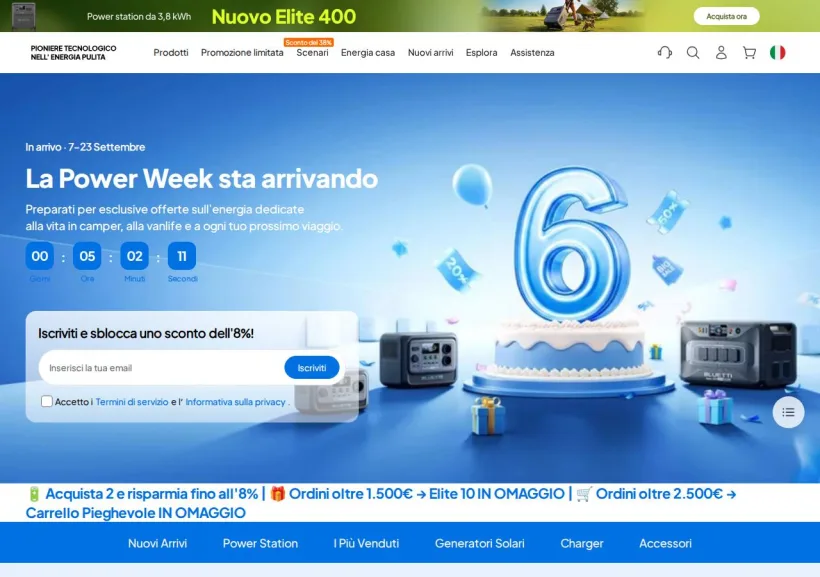Click the Carrello Pieghevole IN OMAGGIO text

click(x=135, y=513)
